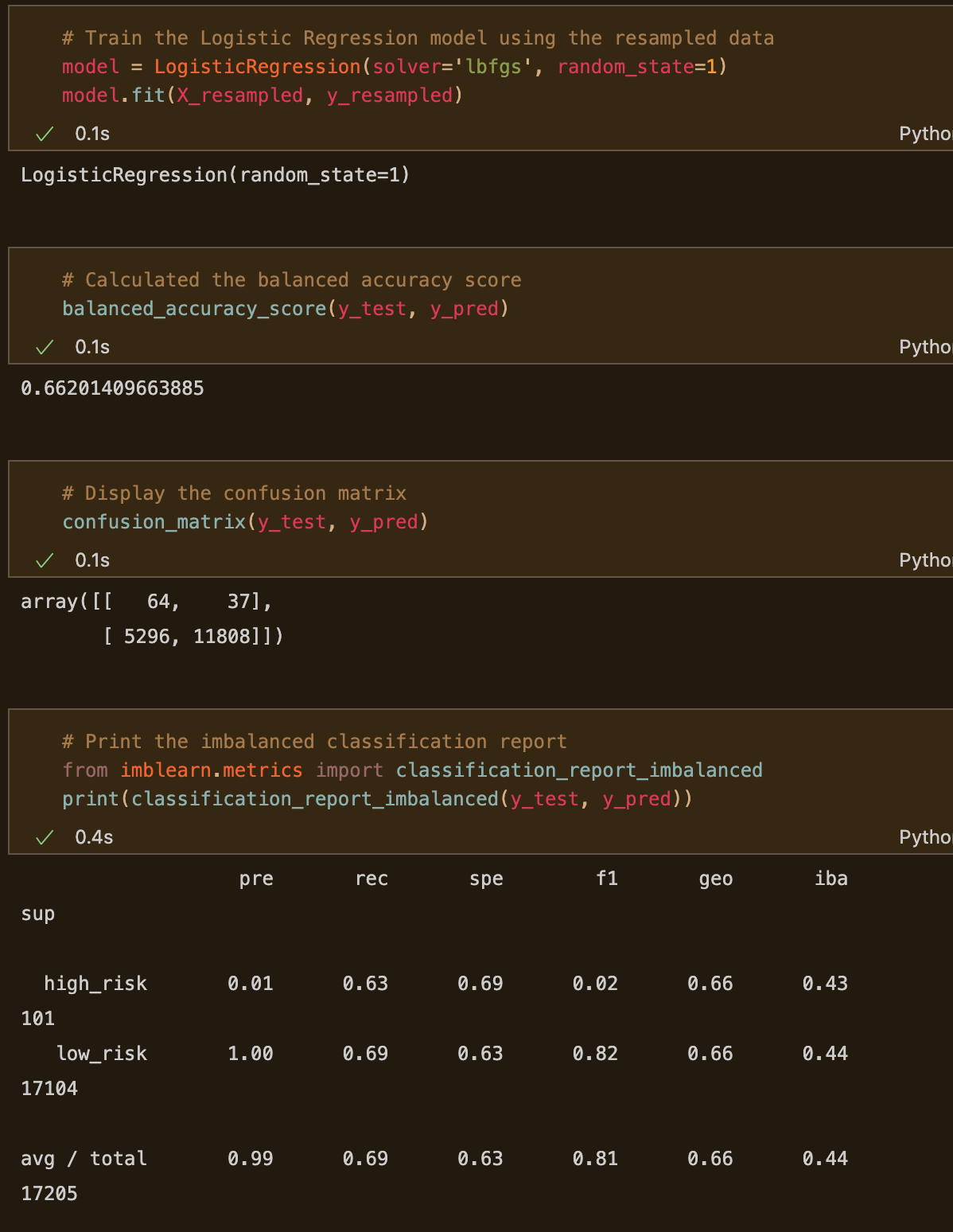Click the success checkmark on the model training cell
Viewport: 953px width, 1232px height.
45,133
